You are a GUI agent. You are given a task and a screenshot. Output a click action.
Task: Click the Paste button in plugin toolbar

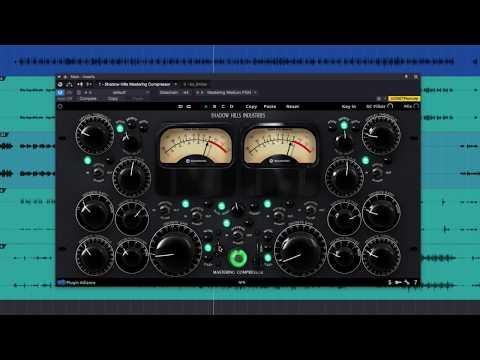coord(270,107)
